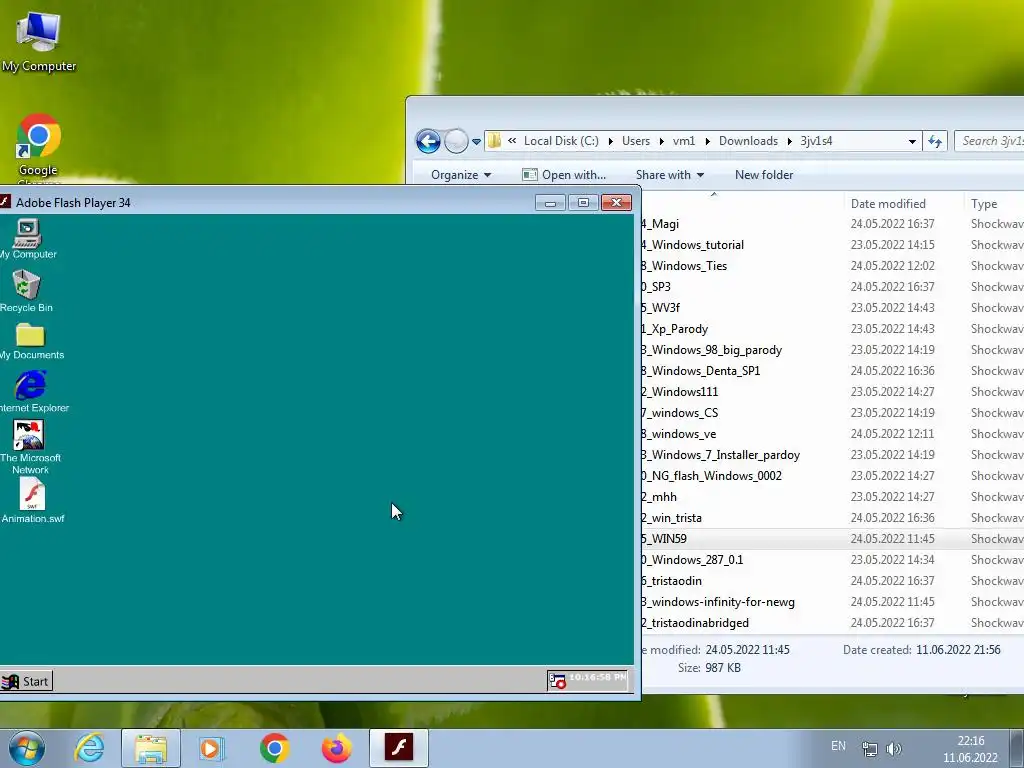Click the EN language indicator

click(839, 746)
